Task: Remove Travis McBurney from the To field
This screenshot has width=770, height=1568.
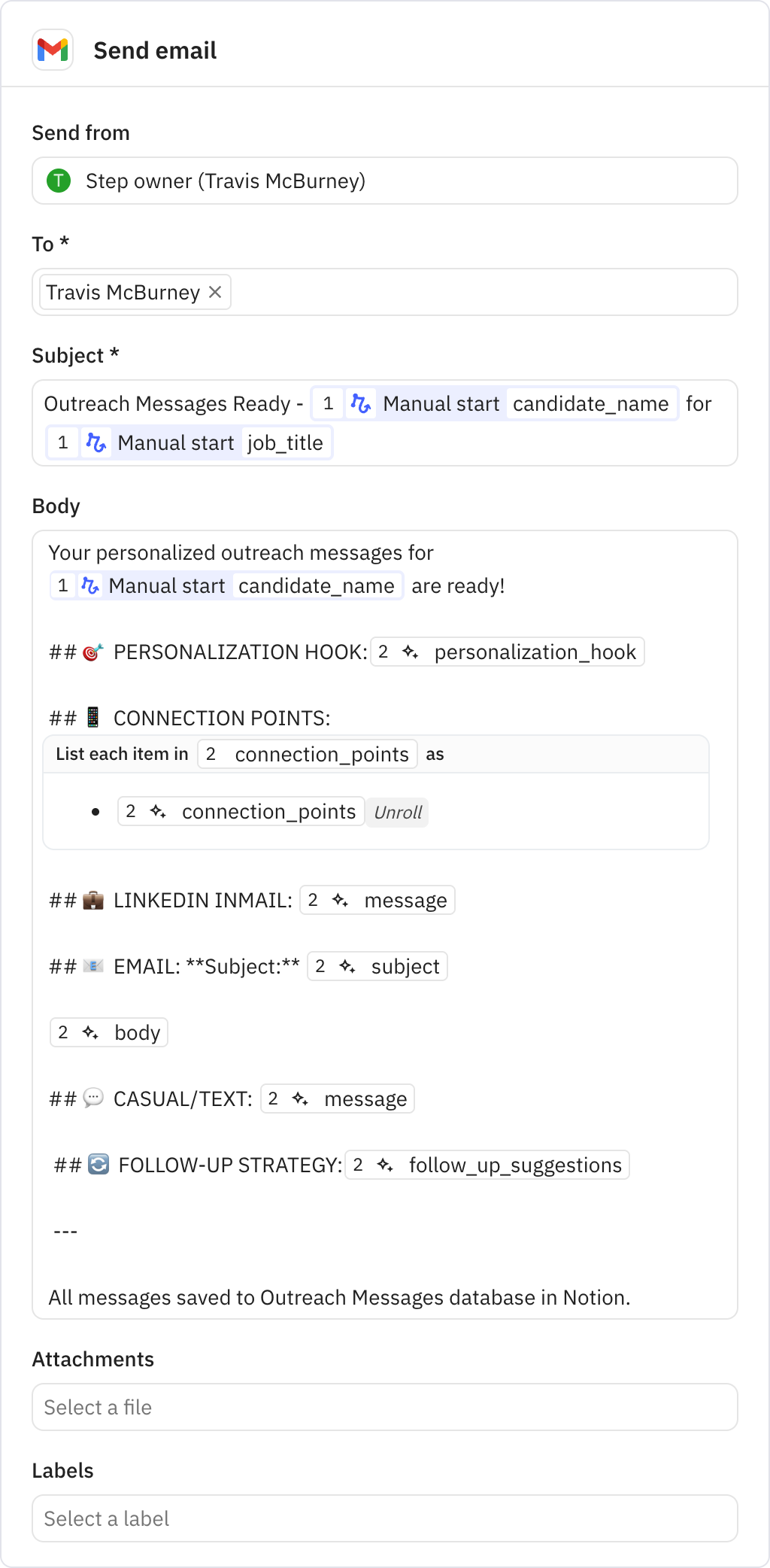Action: (215, 291)
